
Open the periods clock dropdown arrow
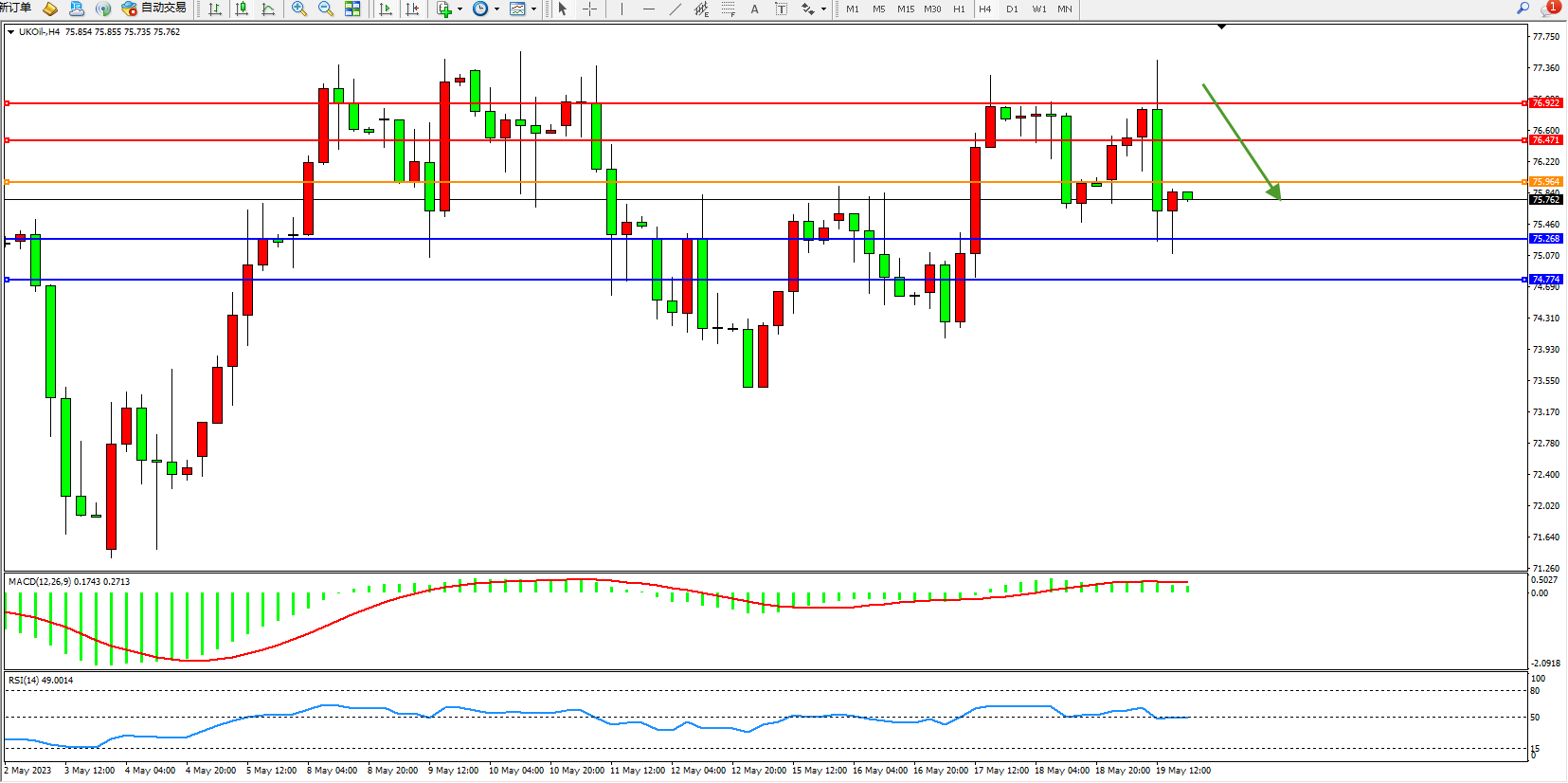(x=496, y=9)
